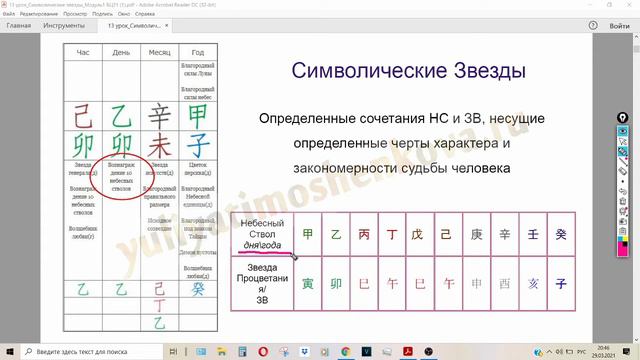Click the 戊 stem in the bottom table

417,234
